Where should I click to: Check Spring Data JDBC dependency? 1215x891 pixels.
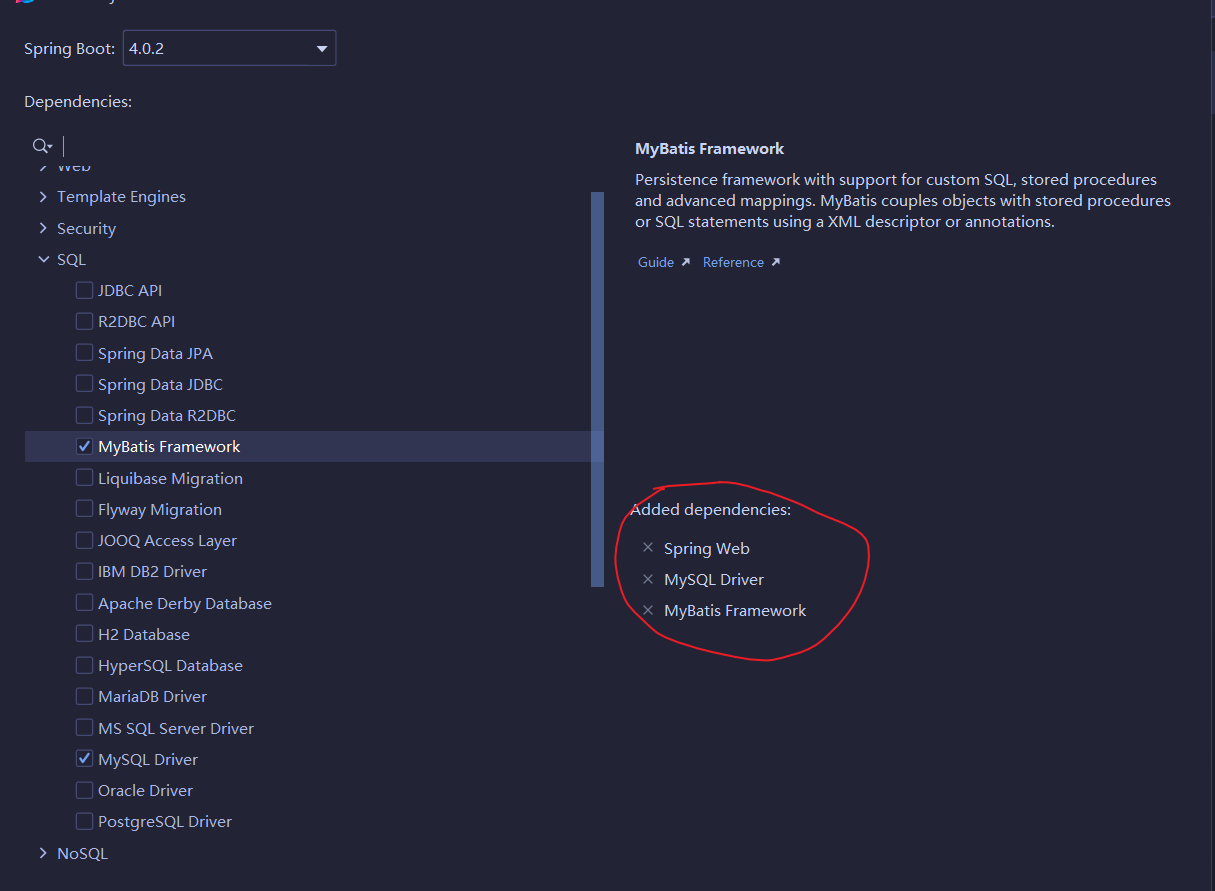[85, 384]
